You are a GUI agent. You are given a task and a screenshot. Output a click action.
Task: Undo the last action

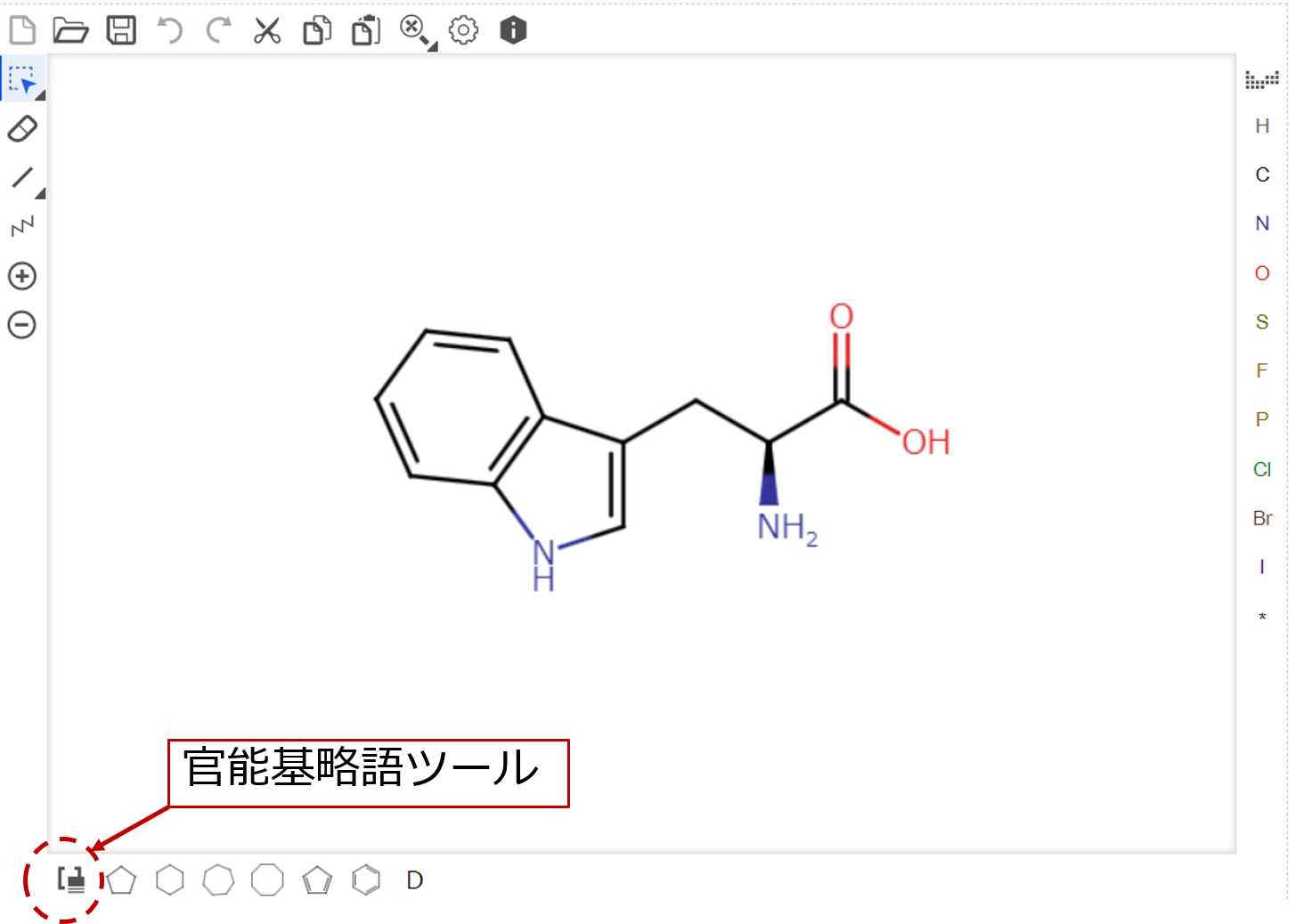169,30
